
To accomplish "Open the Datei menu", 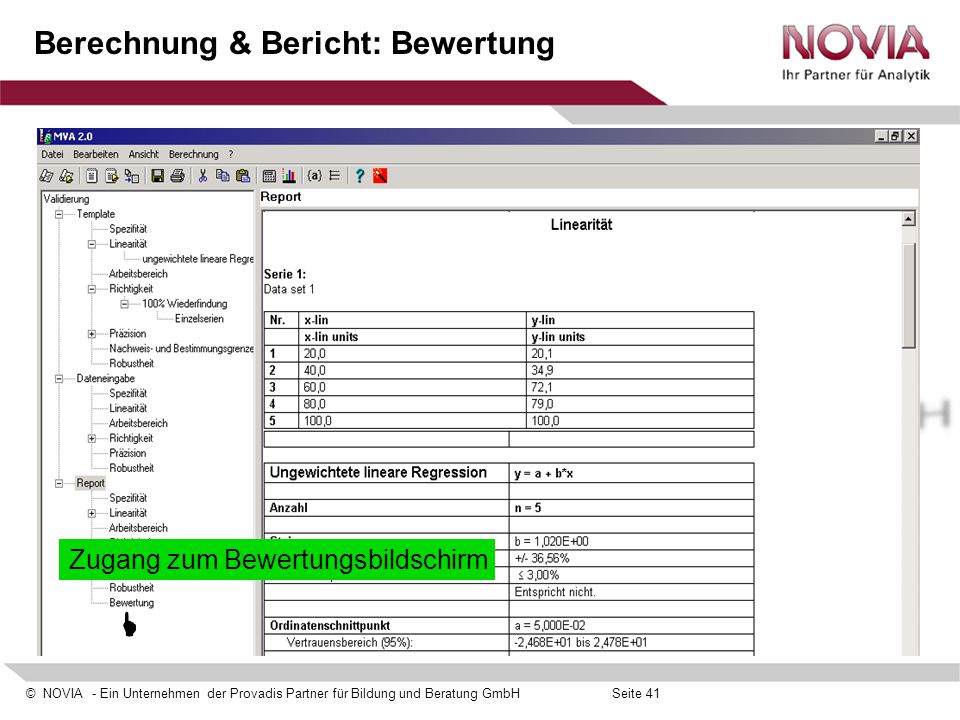I will (x=52, y=154).
